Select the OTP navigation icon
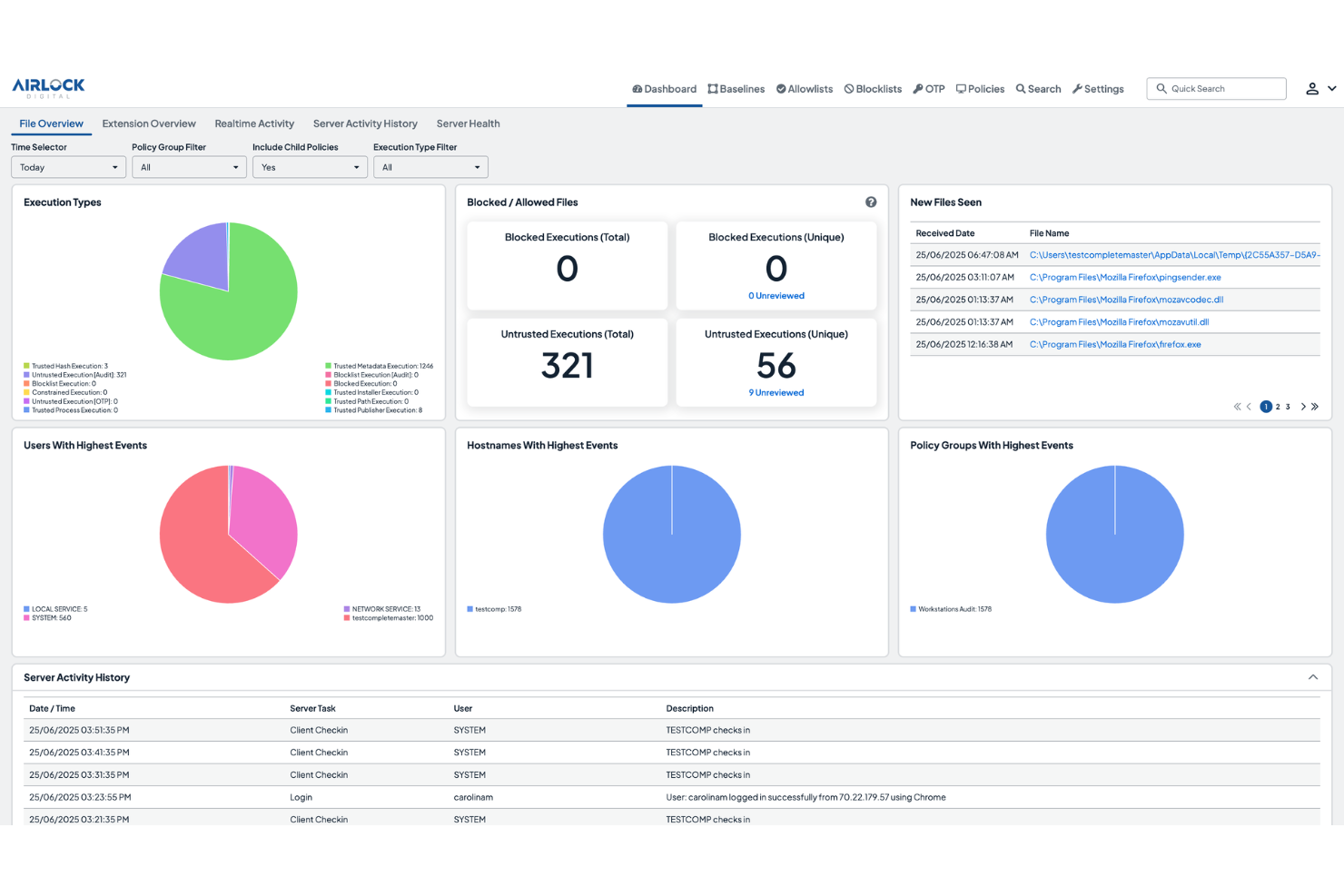Image resolution: width=1344 pixels, height=896 pixels. 928,88
